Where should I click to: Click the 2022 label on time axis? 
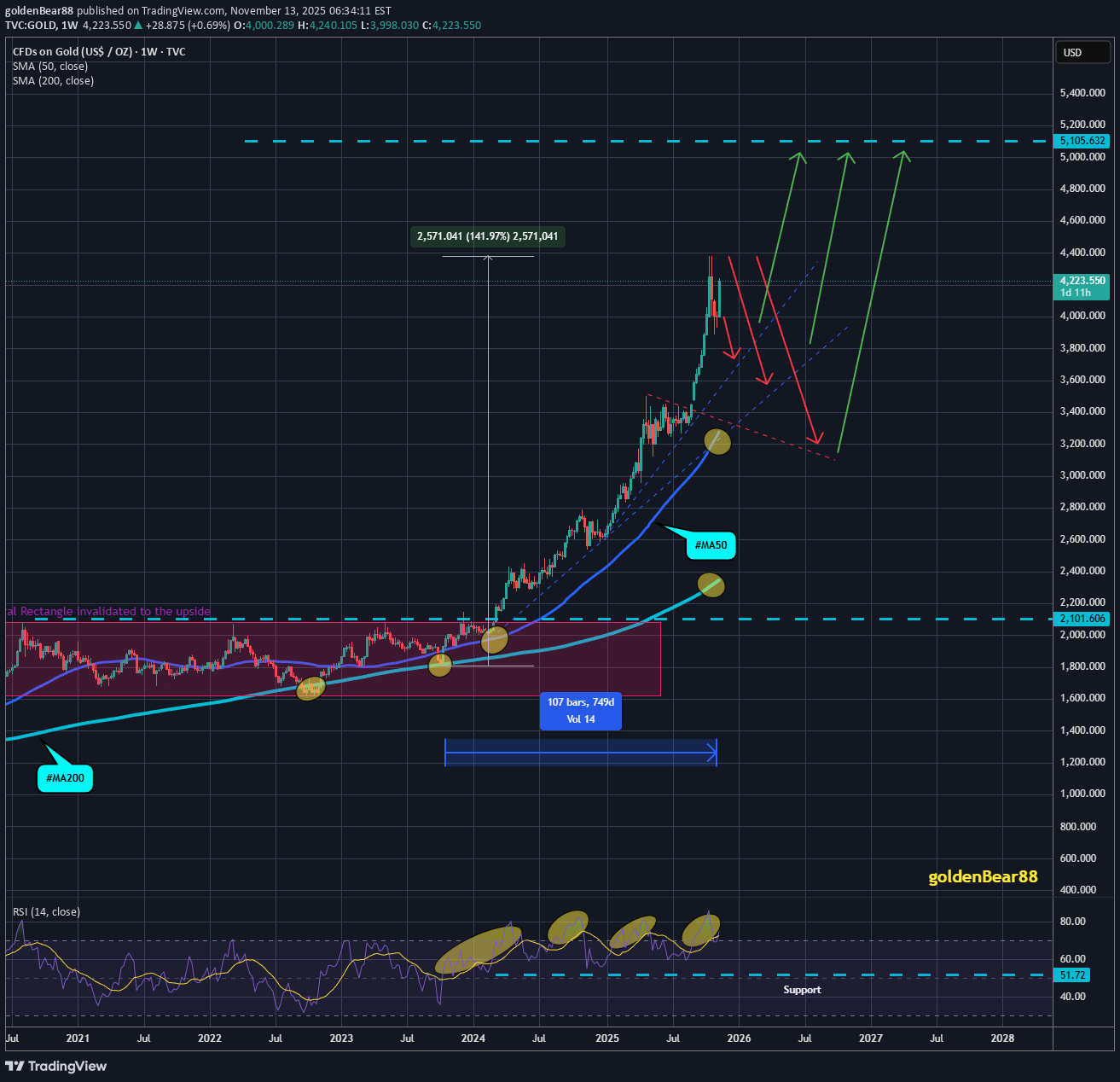tap(210, 1038)
